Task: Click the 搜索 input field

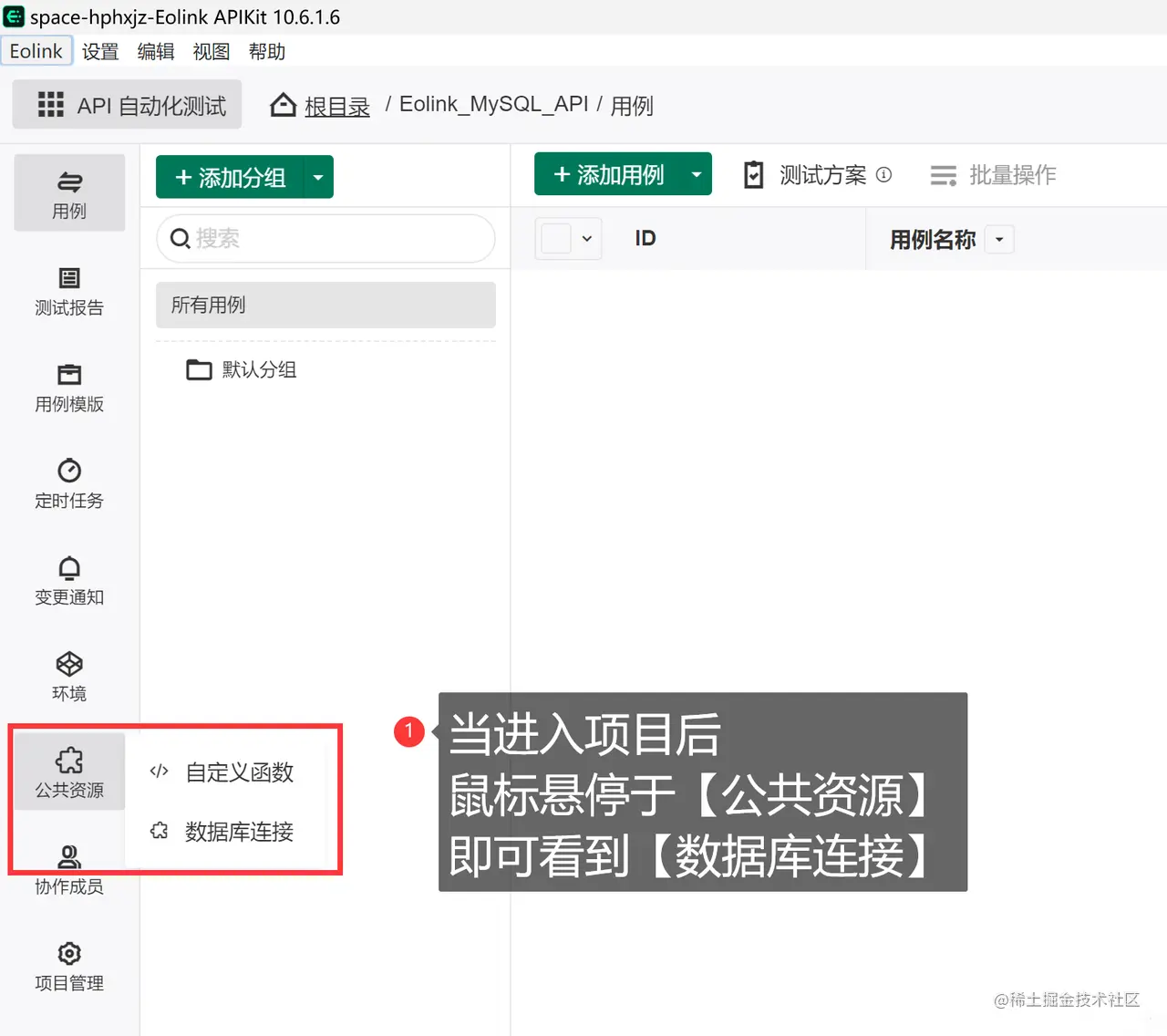Action: point(325,239)
